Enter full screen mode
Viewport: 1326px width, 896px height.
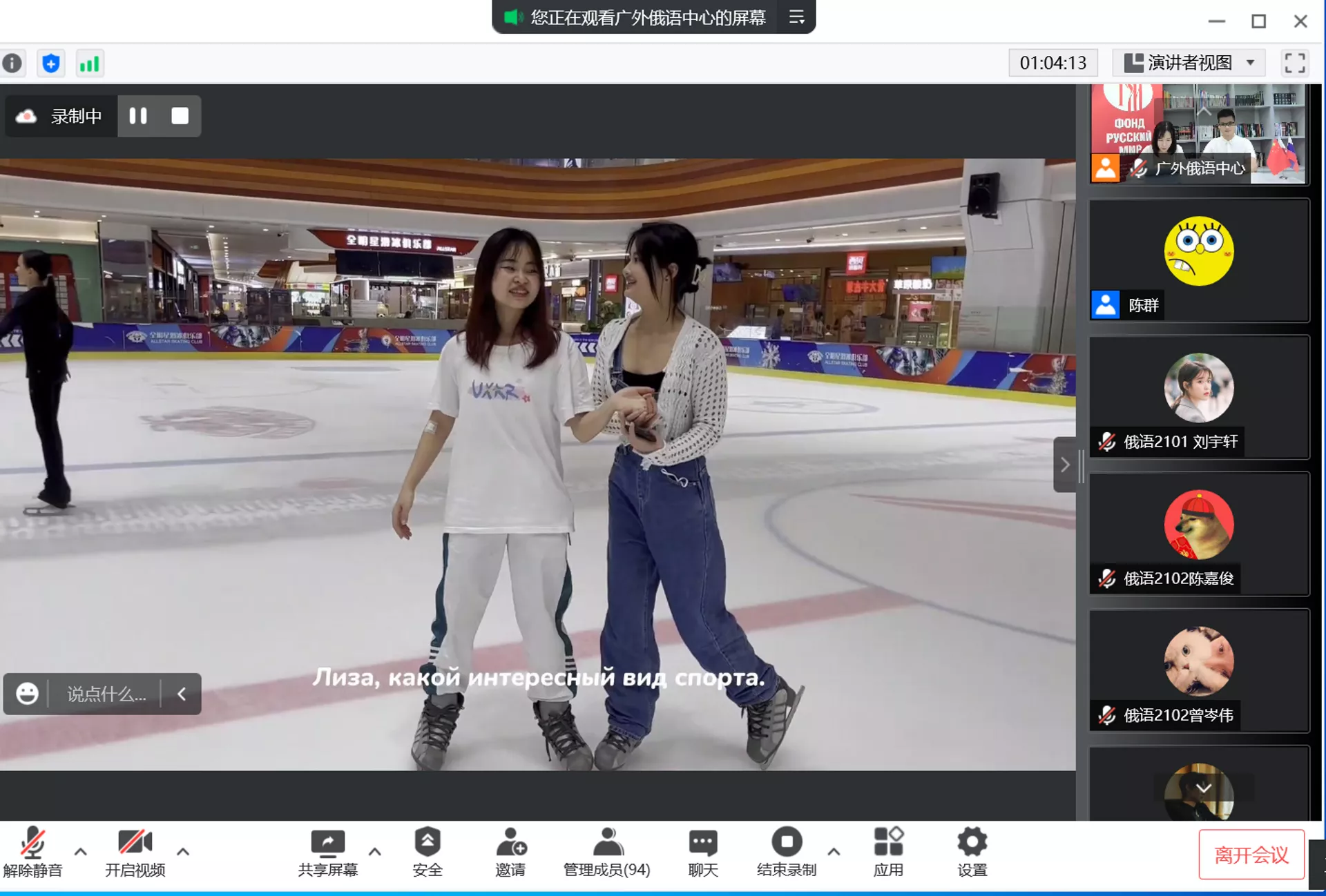1295,63
